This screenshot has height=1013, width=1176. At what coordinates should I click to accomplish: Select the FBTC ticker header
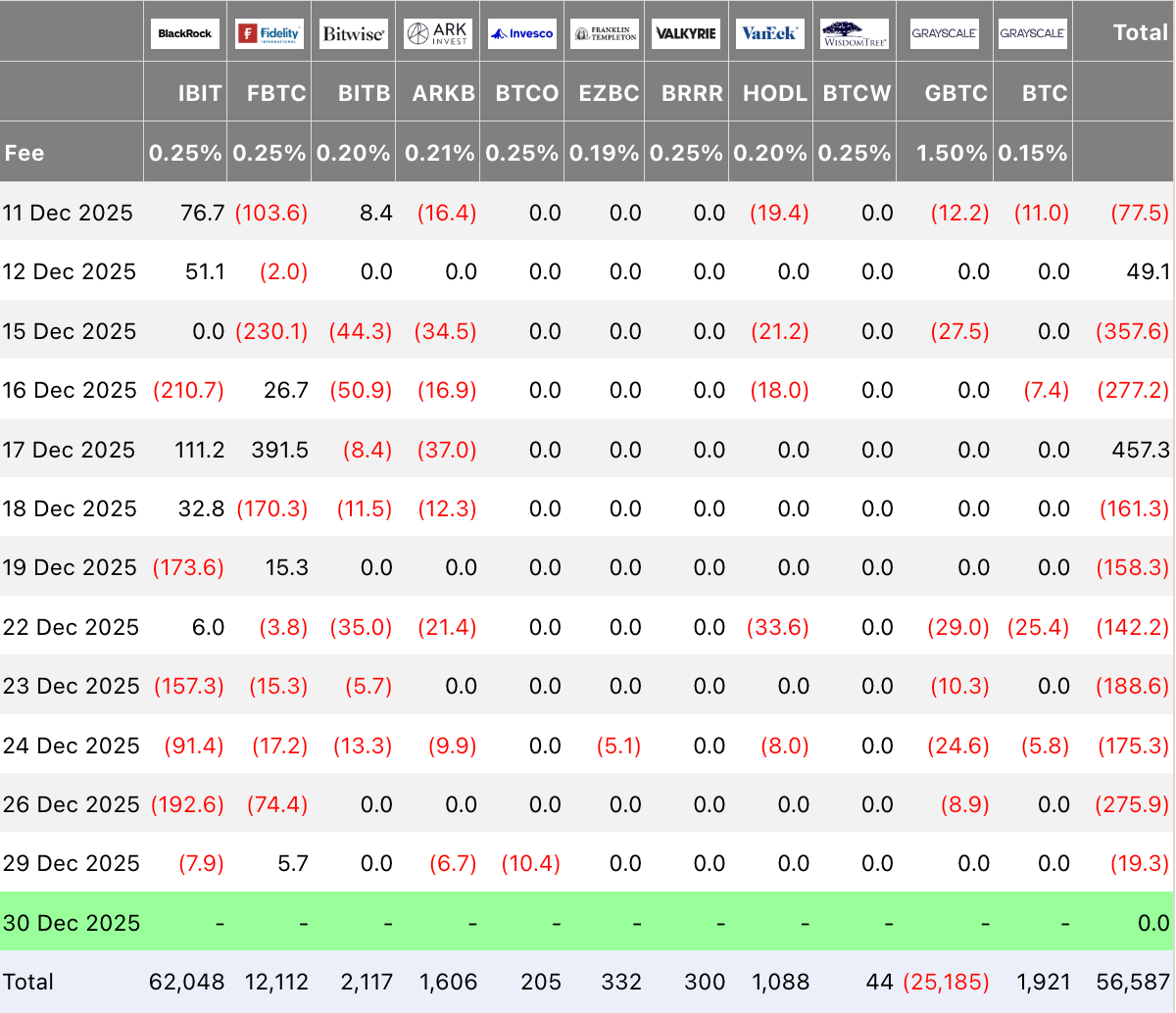click(277, 93)
